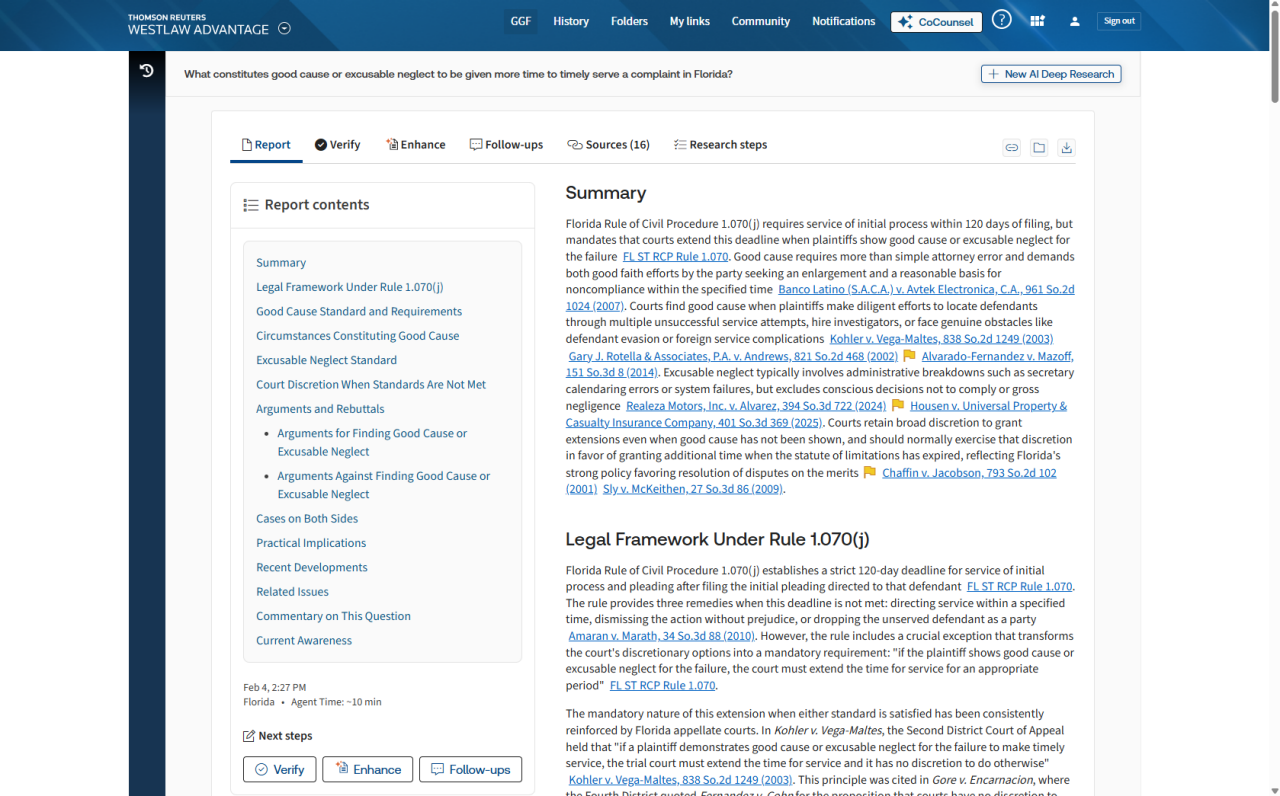Open the GGF client ID menu
1280x796 pixels.
(521, 21)
